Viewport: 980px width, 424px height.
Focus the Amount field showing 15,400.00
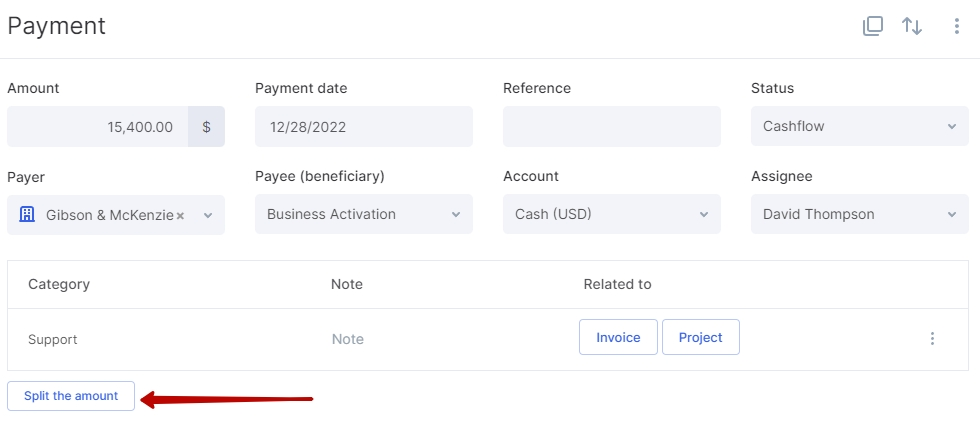tap(98, 127)
